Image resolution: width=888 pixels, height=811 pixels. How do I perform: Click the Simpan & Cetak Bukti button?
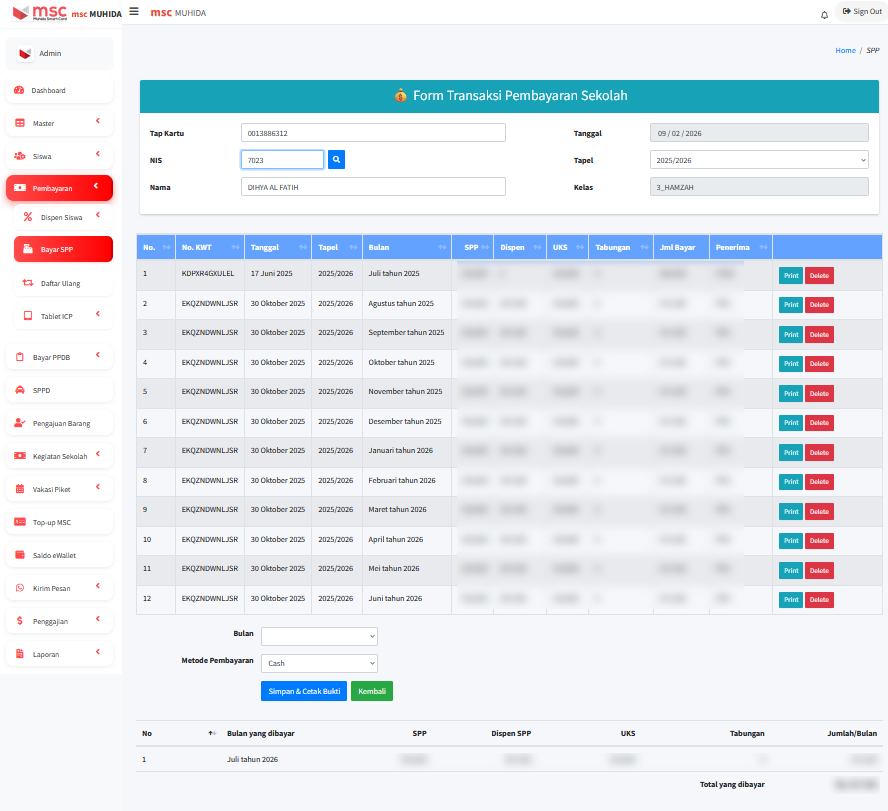tap(303, 691)
